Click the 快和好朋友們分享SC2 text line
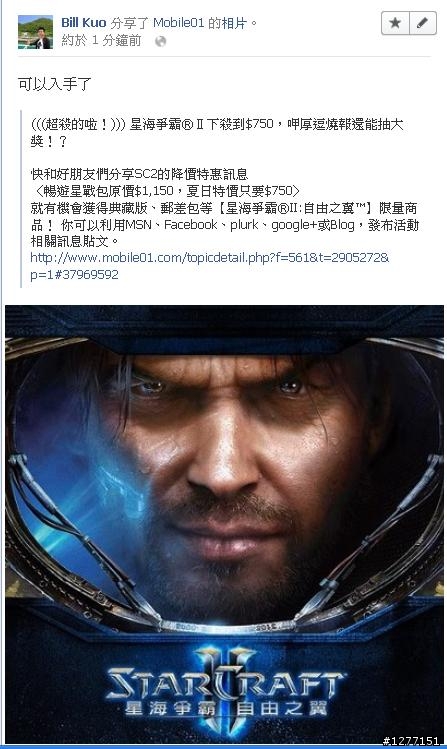Image resolution: width=447 pixels, height=749 pixels. point(139,174)
